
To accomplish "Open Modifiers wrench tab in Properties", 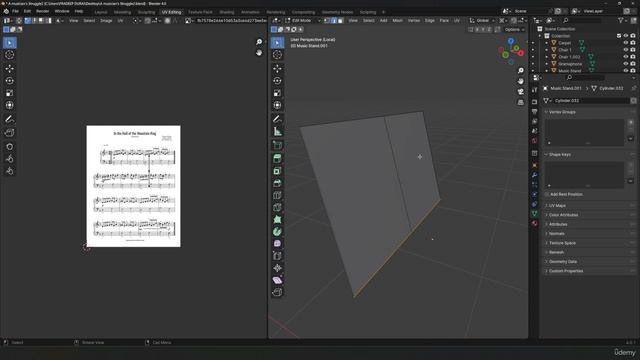I will (535, 175).
